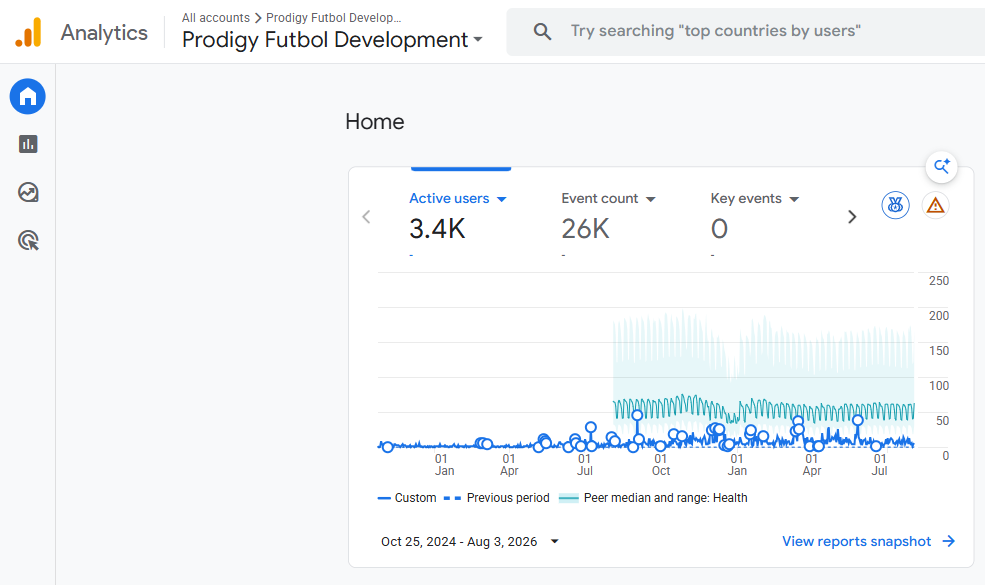Select the Key events 0 value
The image size is (985, 585).
[719, 229]
